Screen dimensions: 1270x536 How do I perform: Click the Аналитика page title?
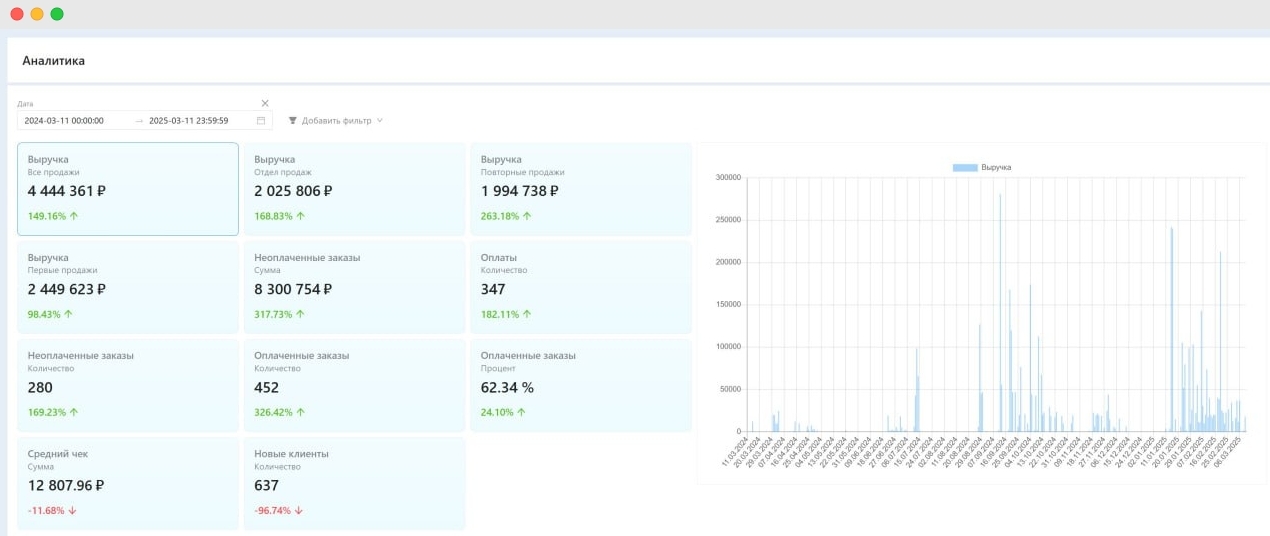point(54,61)
